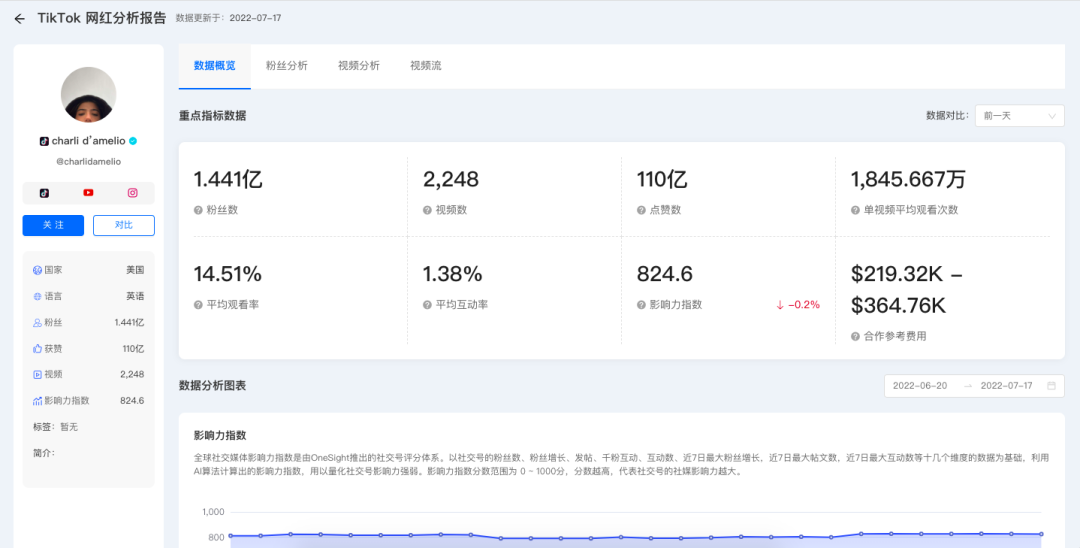Click the $219.32K – $364.76K fee range
The height and width of the screenshot is (548, 1080).
click(x=907, y=289)
